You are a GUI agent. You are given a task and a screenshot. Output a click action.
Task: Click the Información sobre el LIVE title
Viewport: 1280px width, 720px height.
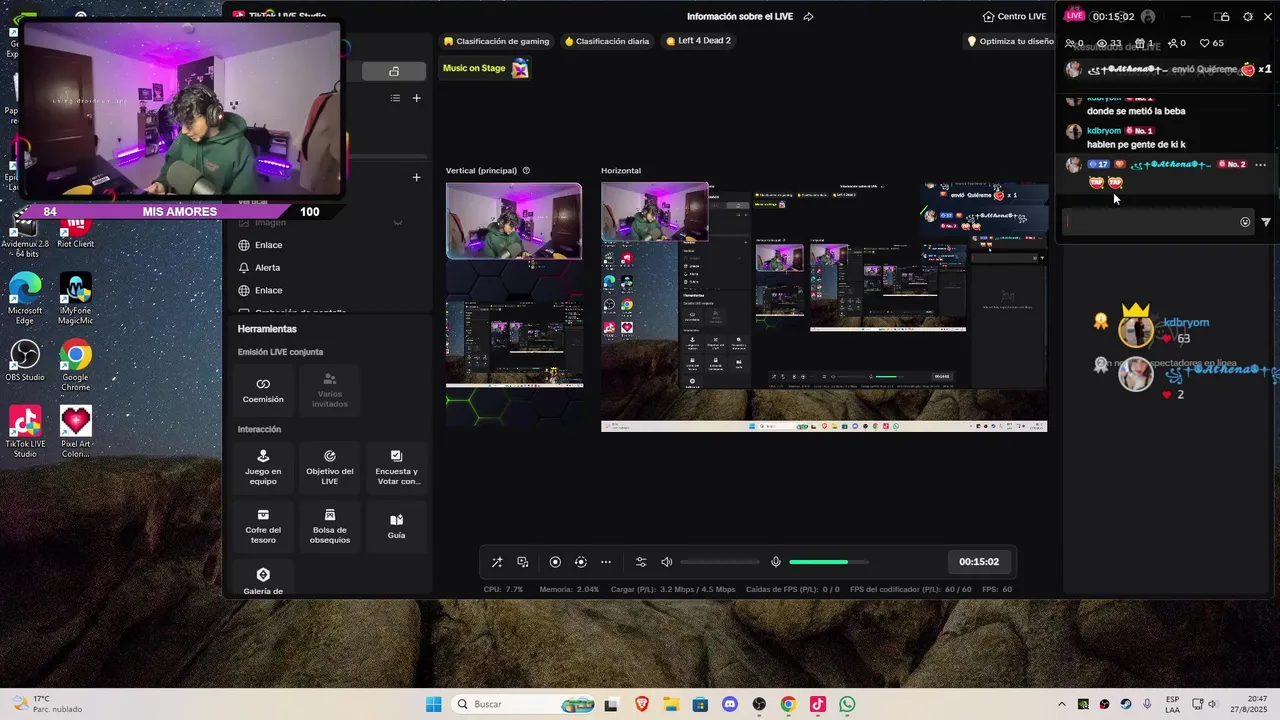coord(741,16)
